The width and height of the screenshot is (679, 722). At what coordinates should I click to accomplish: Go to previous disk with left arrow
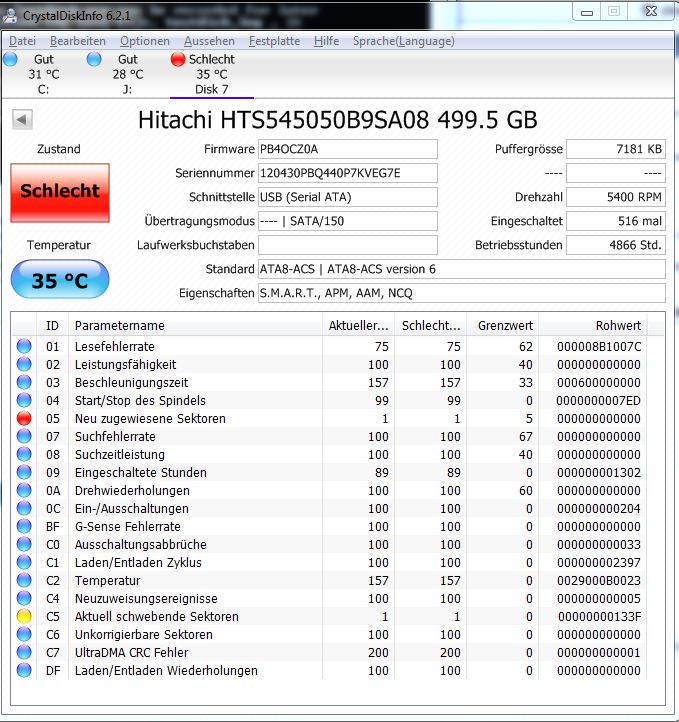[x=22, y=119]
